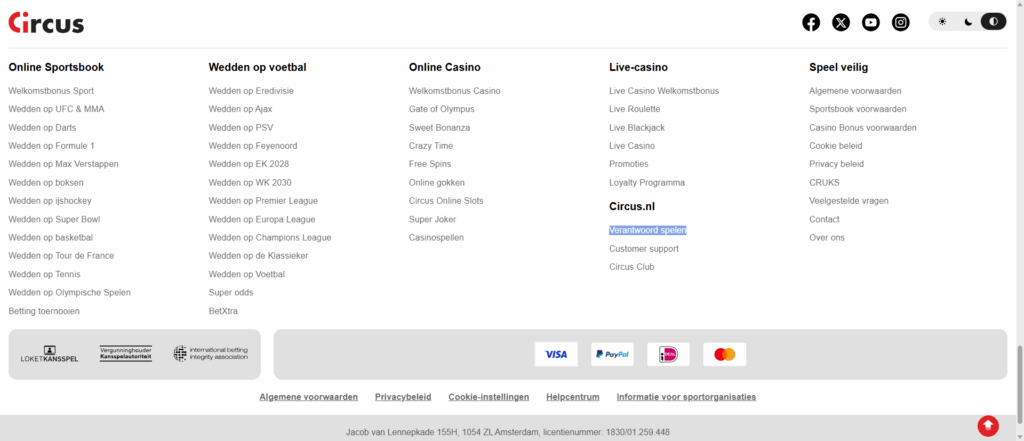Screen dimensions: 1024x441
Task: Open Cookie-instellingen bottom link
Action: click(488, 397)
